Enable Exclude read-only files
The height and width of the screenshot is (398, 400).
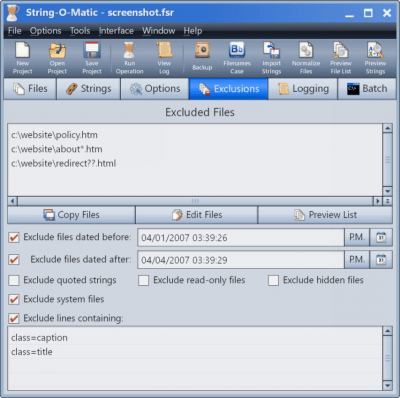pos(144,280)
